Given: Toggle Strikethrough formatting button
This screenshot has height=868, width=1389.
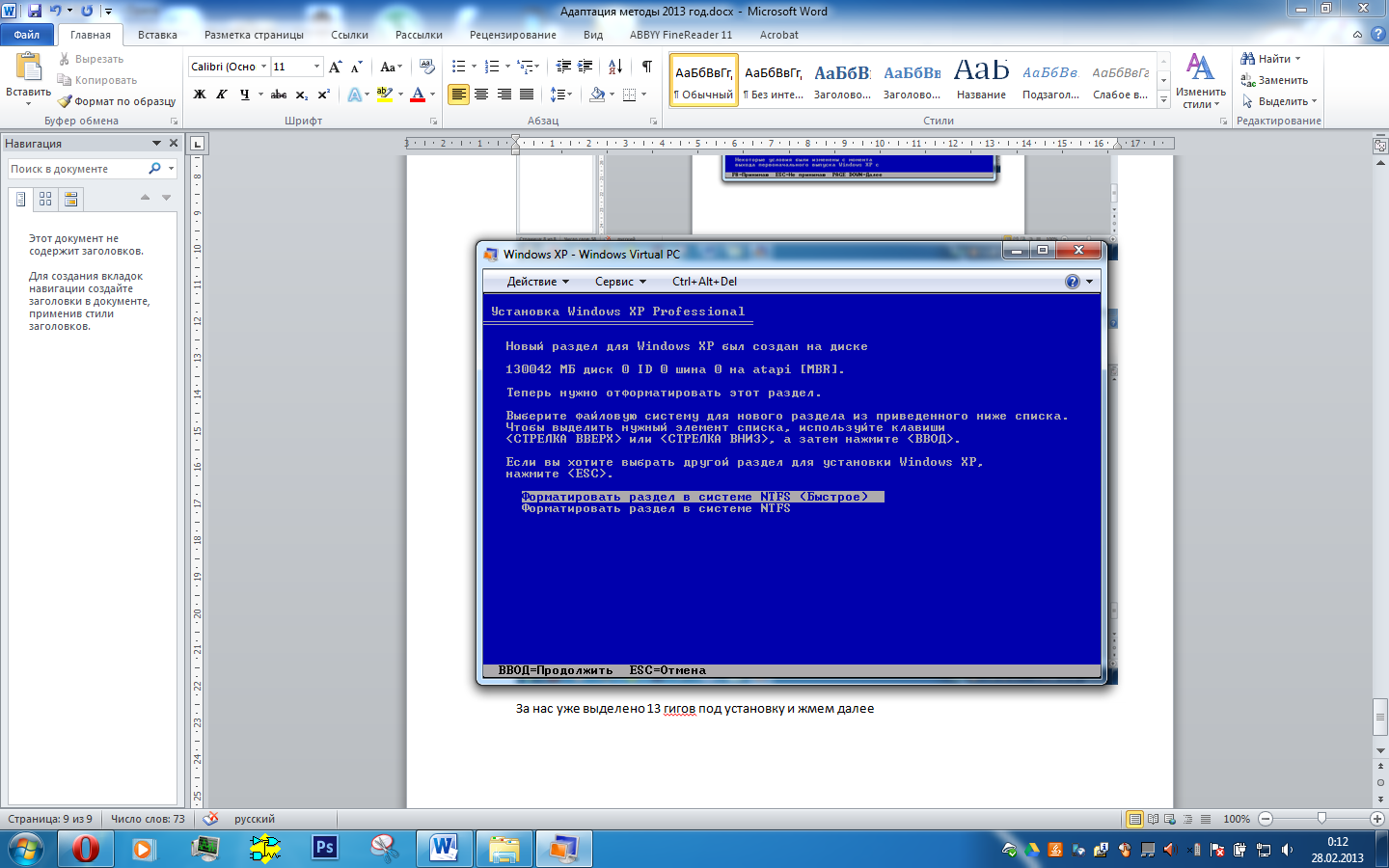Looking at the screenshot, I should (279, 95).
